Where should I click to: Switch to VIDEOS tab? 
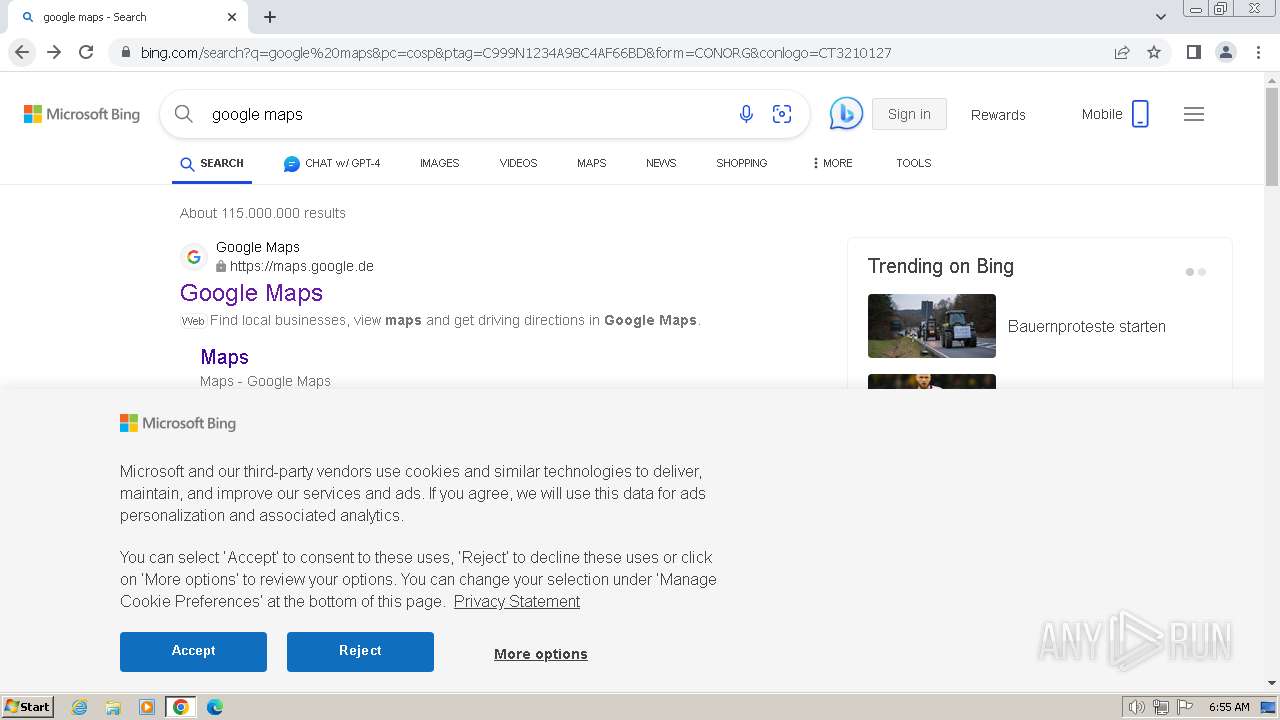click(x=518, y=163)
